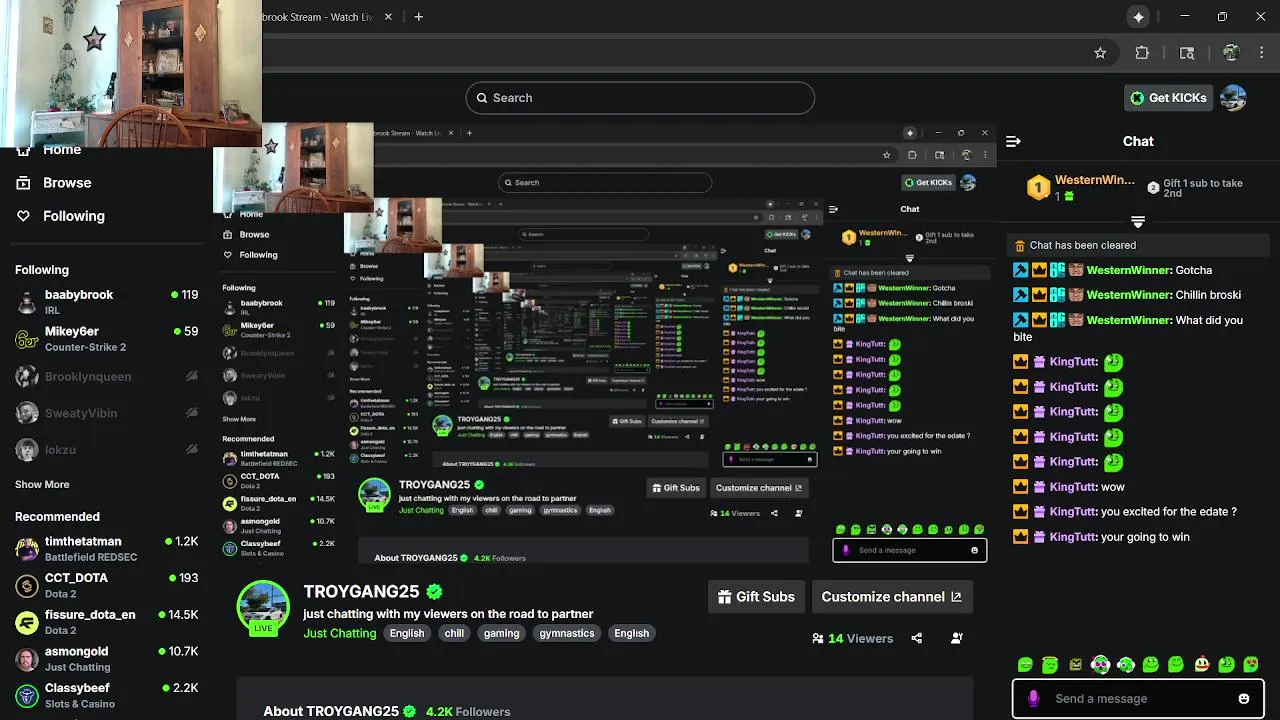1280x720 pixels.
Task: Open the Classybeef recommended channel
Action: click(106, 695)
